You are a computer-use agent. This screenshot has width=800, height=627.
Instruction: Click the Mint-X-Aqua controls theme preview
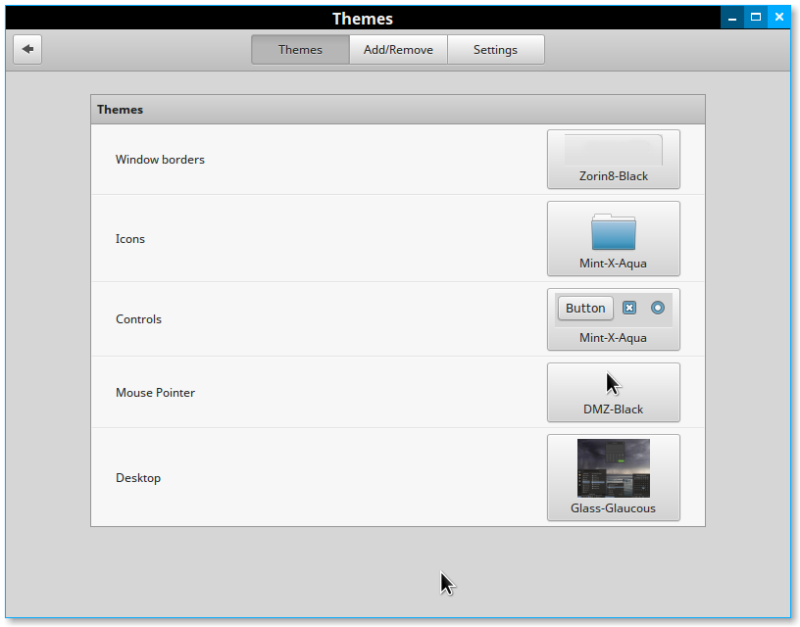(613, 319)
